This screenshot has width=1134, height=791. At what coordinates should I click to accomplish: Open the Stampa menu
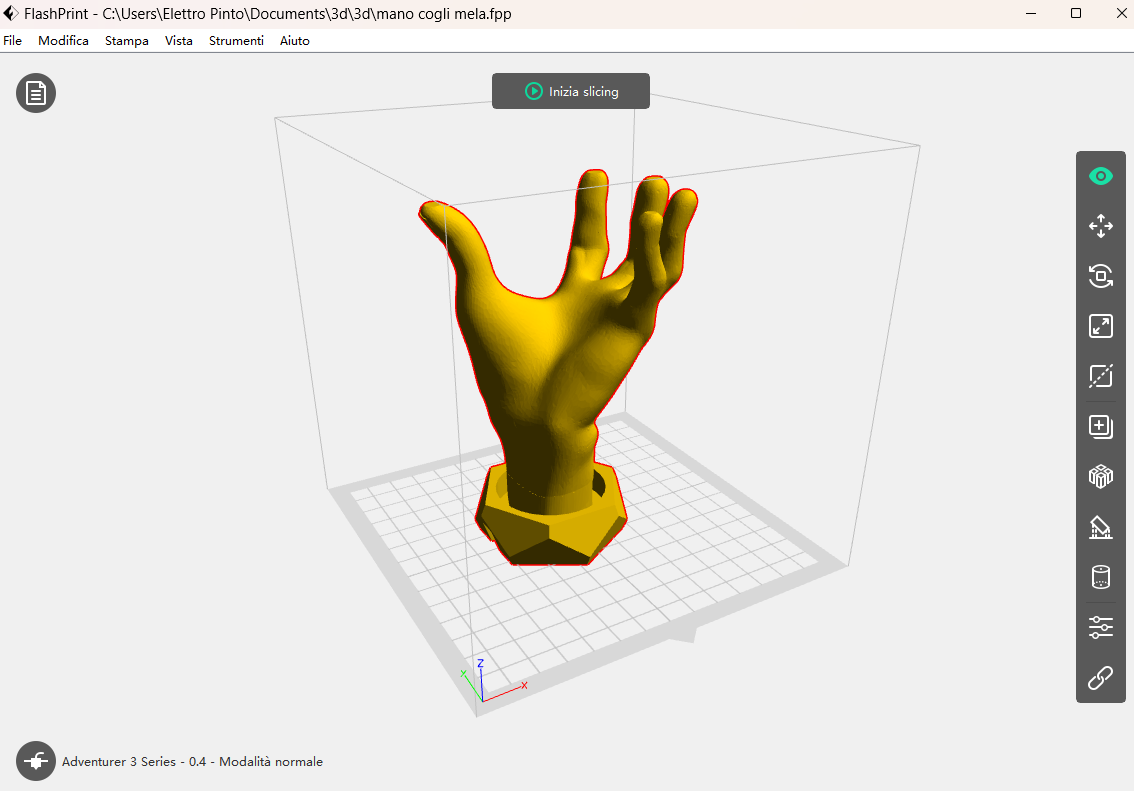[127, 41]
